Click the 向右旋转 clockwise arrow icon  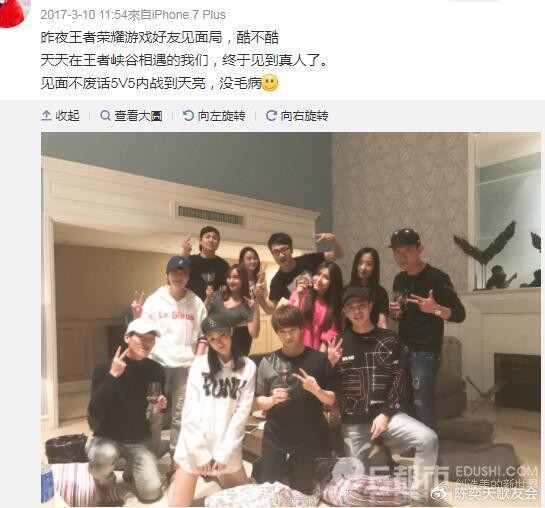[x=271, y=115]
